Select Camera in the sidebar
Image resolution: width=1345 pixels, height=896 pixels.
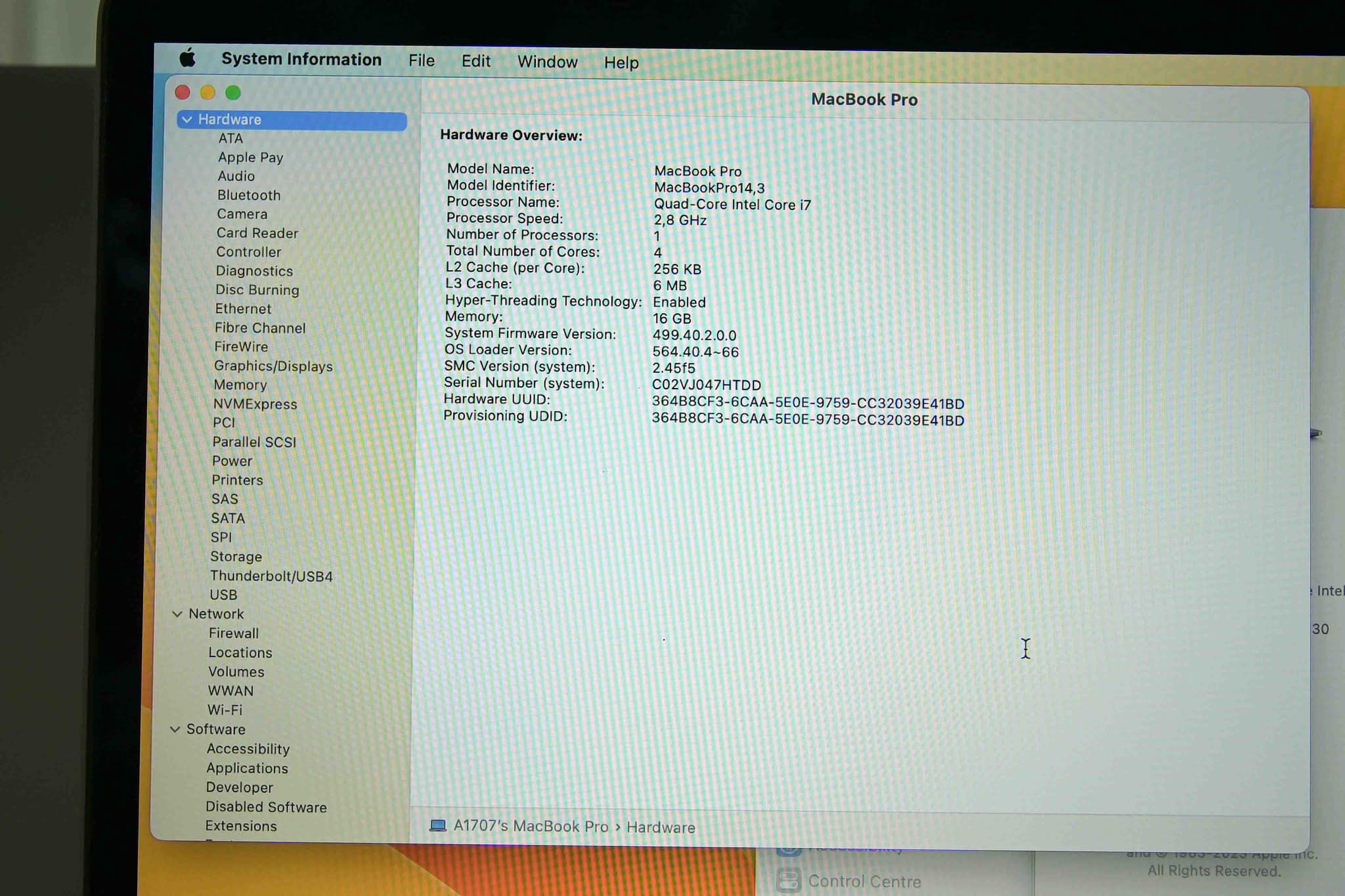(x=242, y=214)
